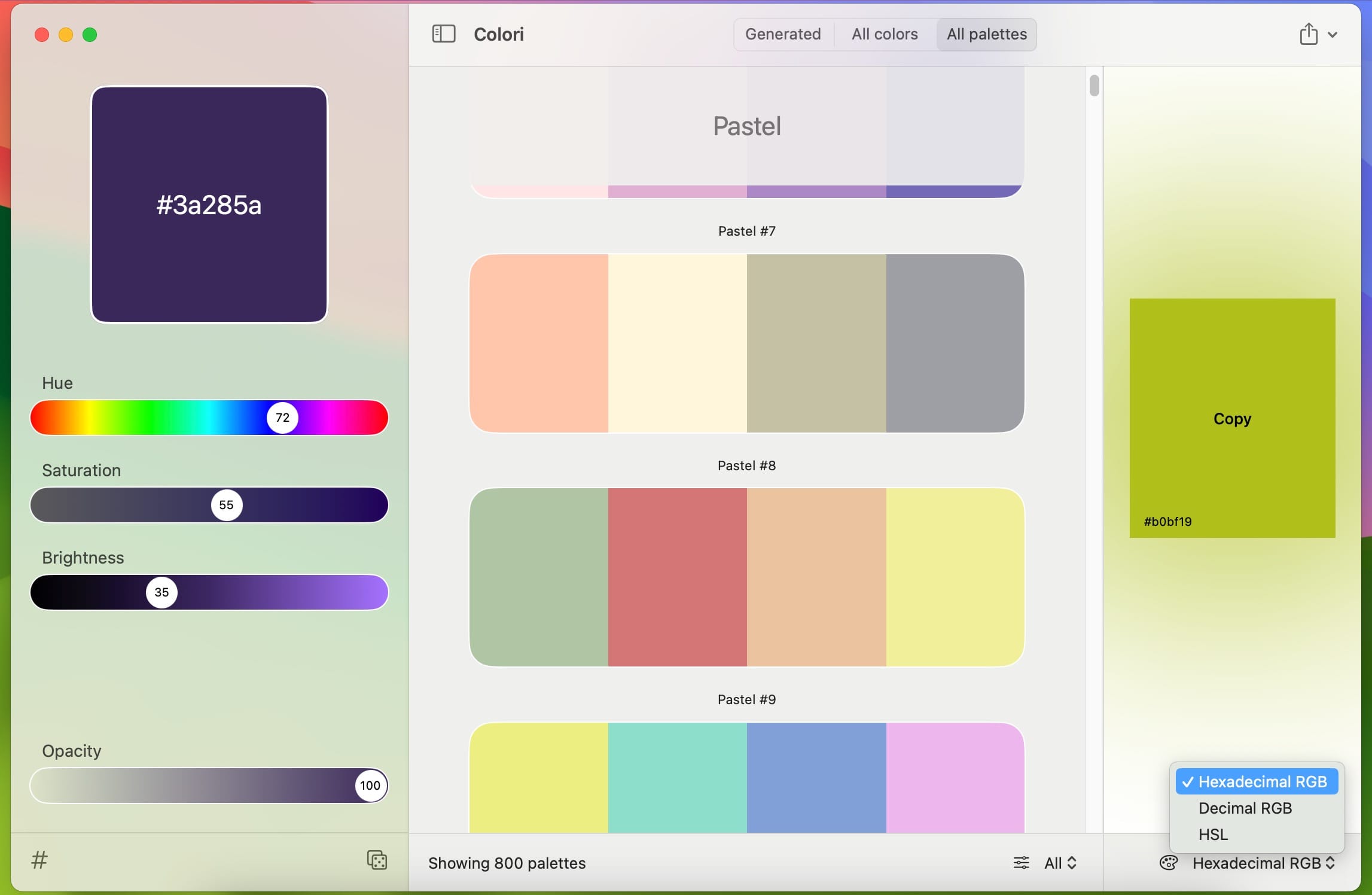Click the Brightness slider knob

point(161,592)
